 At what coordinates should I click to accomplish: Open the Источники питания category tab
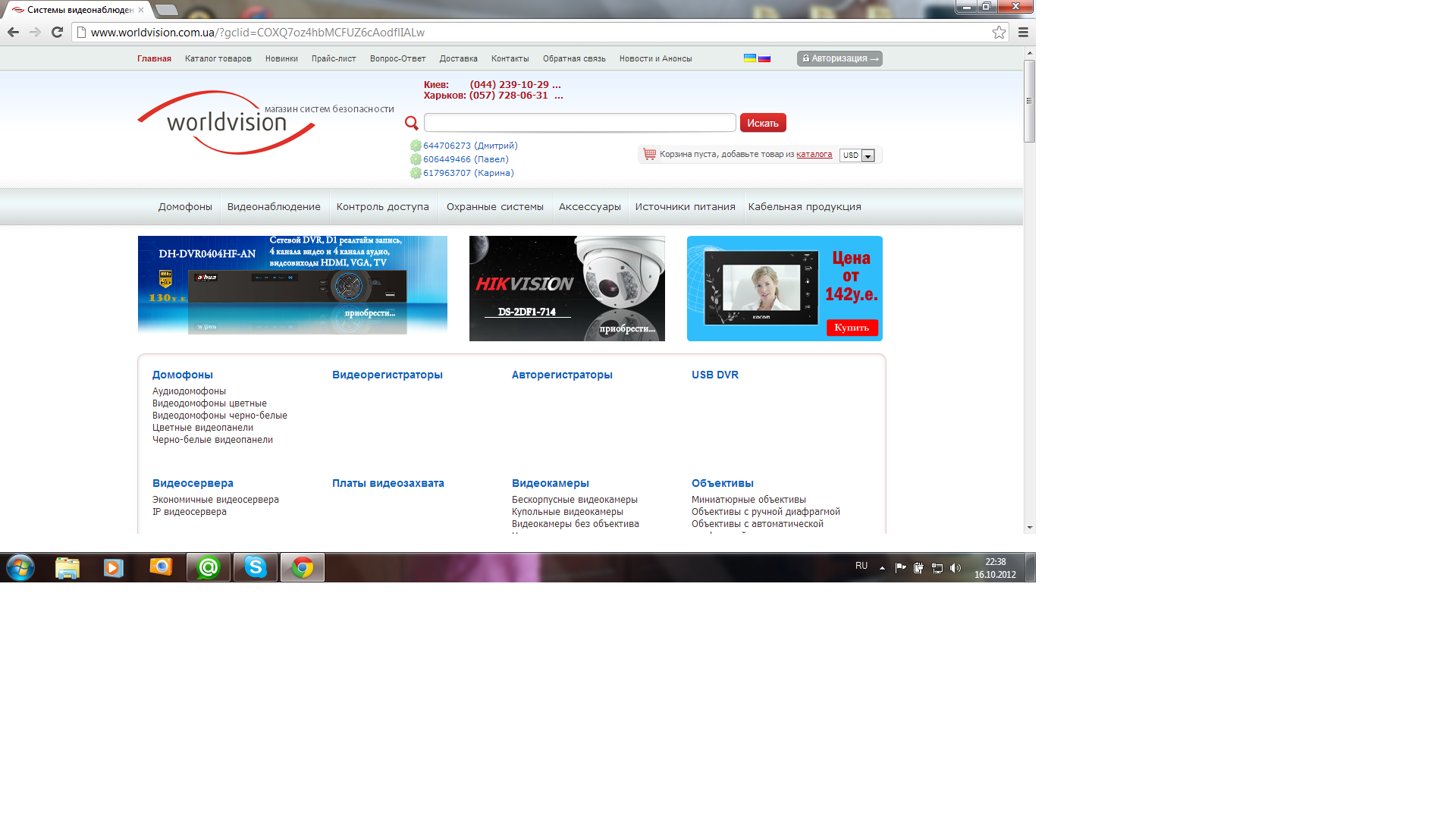(x=686, y=206)
